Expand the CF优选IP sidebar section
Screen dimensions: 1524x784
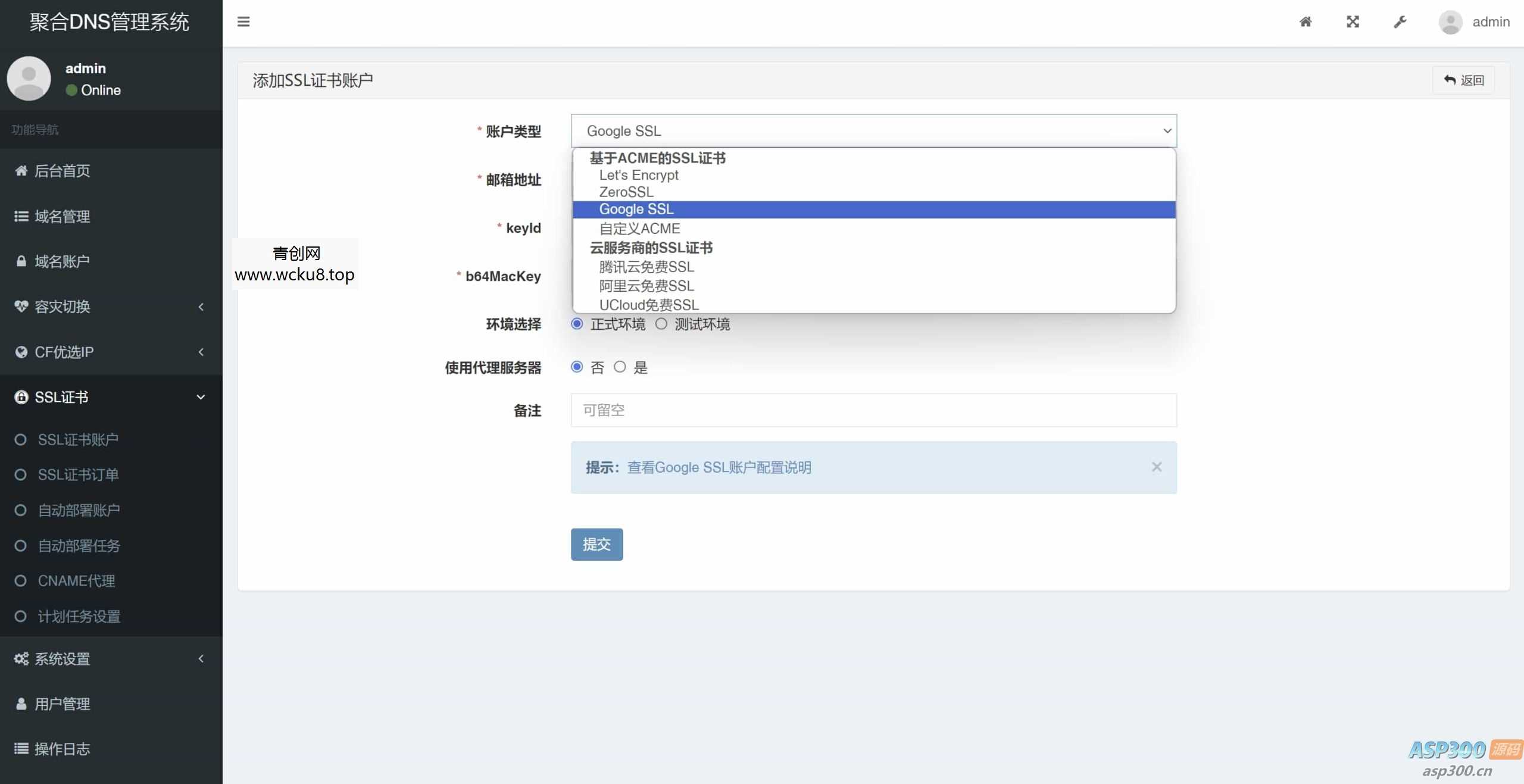[x=64, y=352]
